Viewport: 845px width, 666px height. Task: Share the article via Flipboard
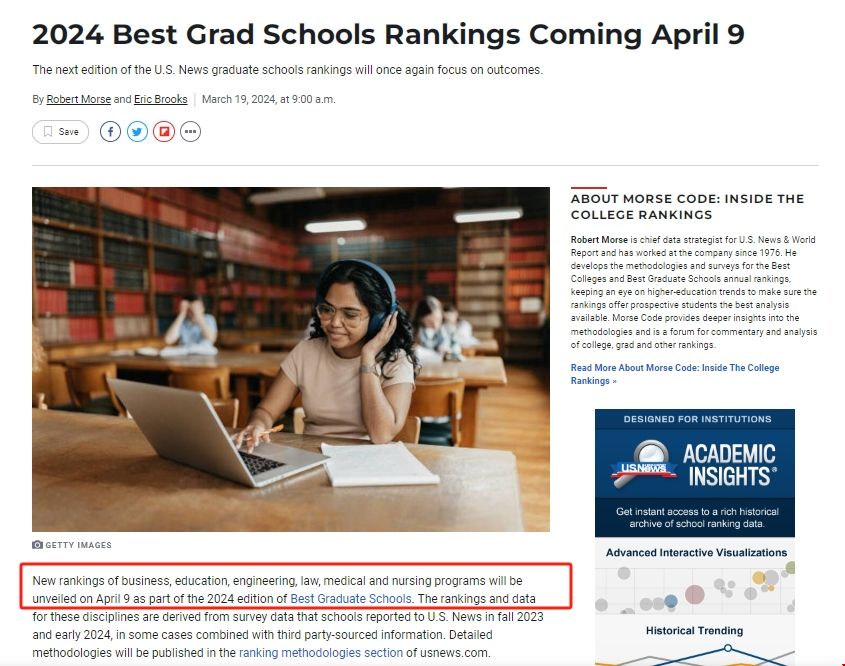click(x=164, y=132)
